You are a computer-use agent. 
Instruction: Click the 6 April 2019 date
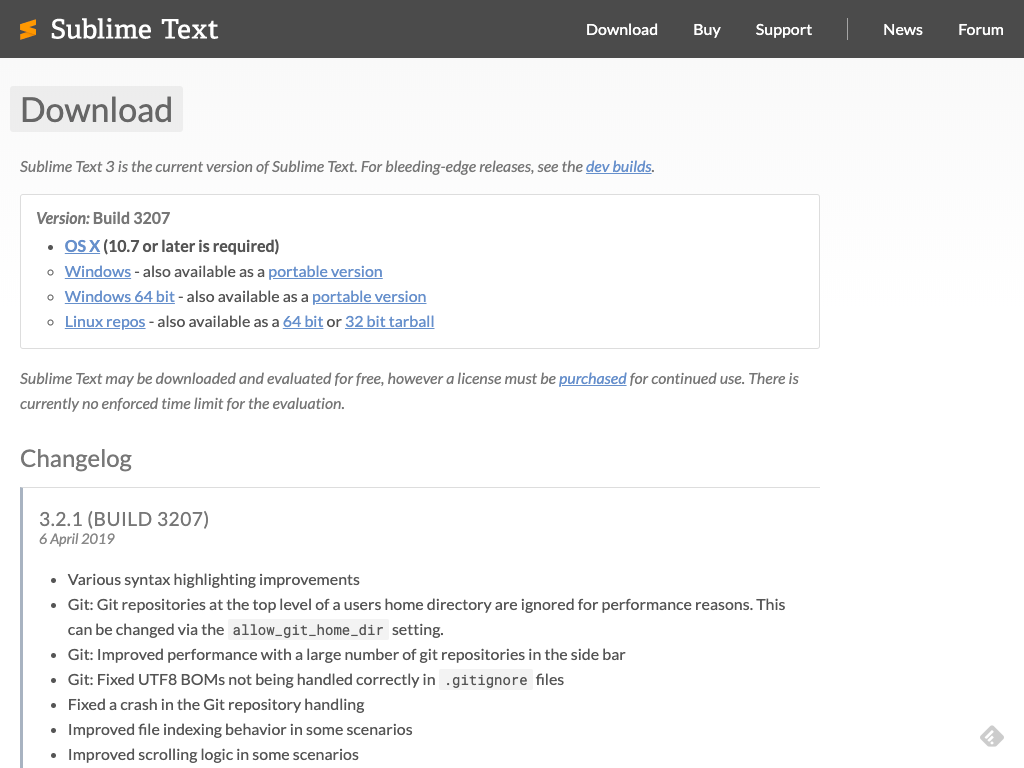[x=76, y=539]
